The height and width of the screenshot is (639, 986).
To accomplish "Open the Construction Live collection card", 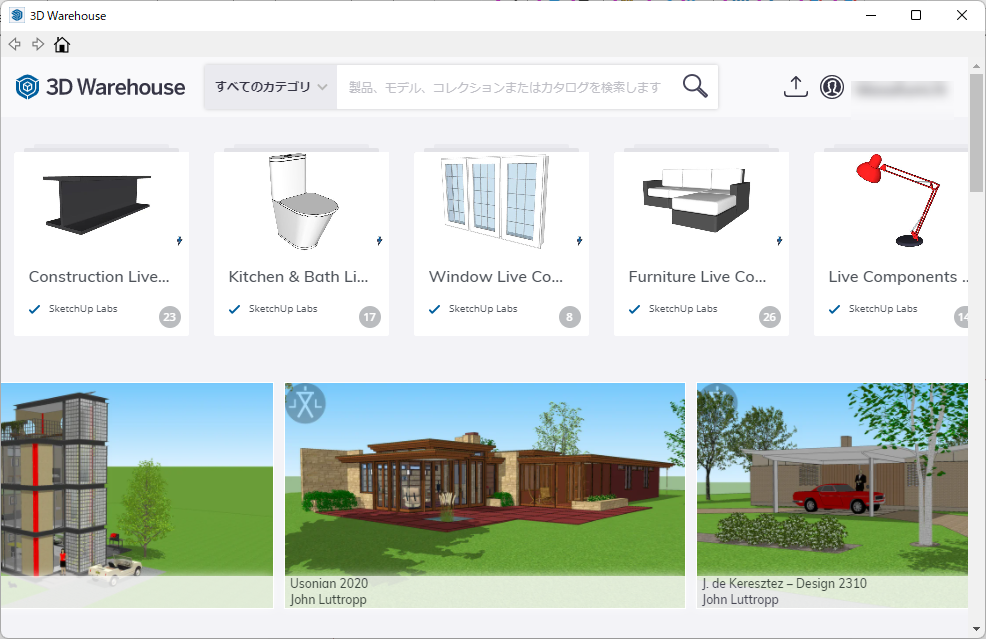I will (x=101, y=243).
